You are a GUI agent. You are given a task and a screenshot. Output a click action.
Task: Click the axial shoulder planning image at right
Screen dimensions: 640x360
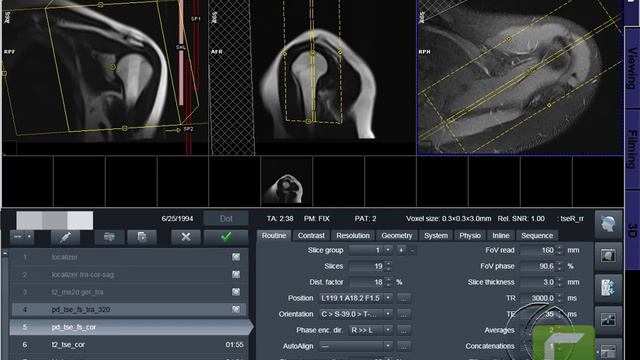click(x=520, y=77)
